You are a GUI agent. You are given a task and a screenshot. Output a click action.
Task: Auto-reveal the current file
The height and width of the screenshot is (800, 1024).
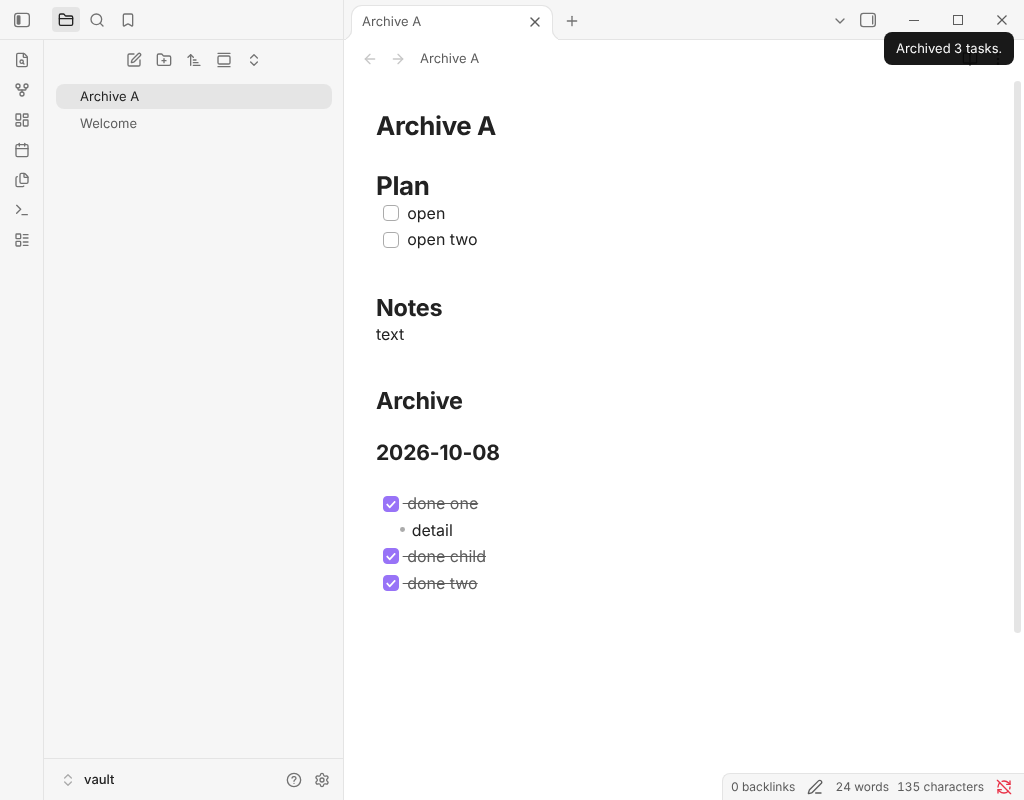coord(224,60)
